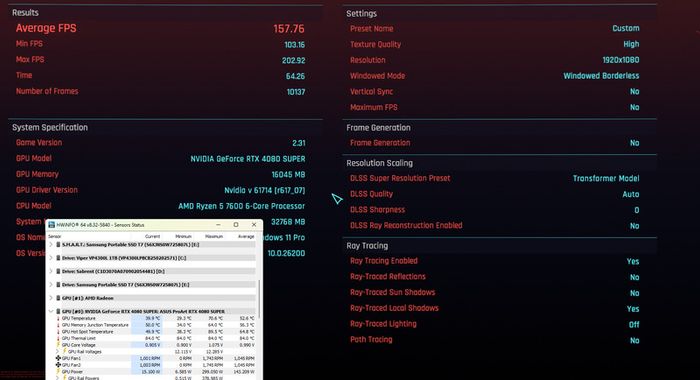Click the HWiNFO 64 Sensors Status title bar
This screenshot has height=380, width=700.
pos(154,225)
